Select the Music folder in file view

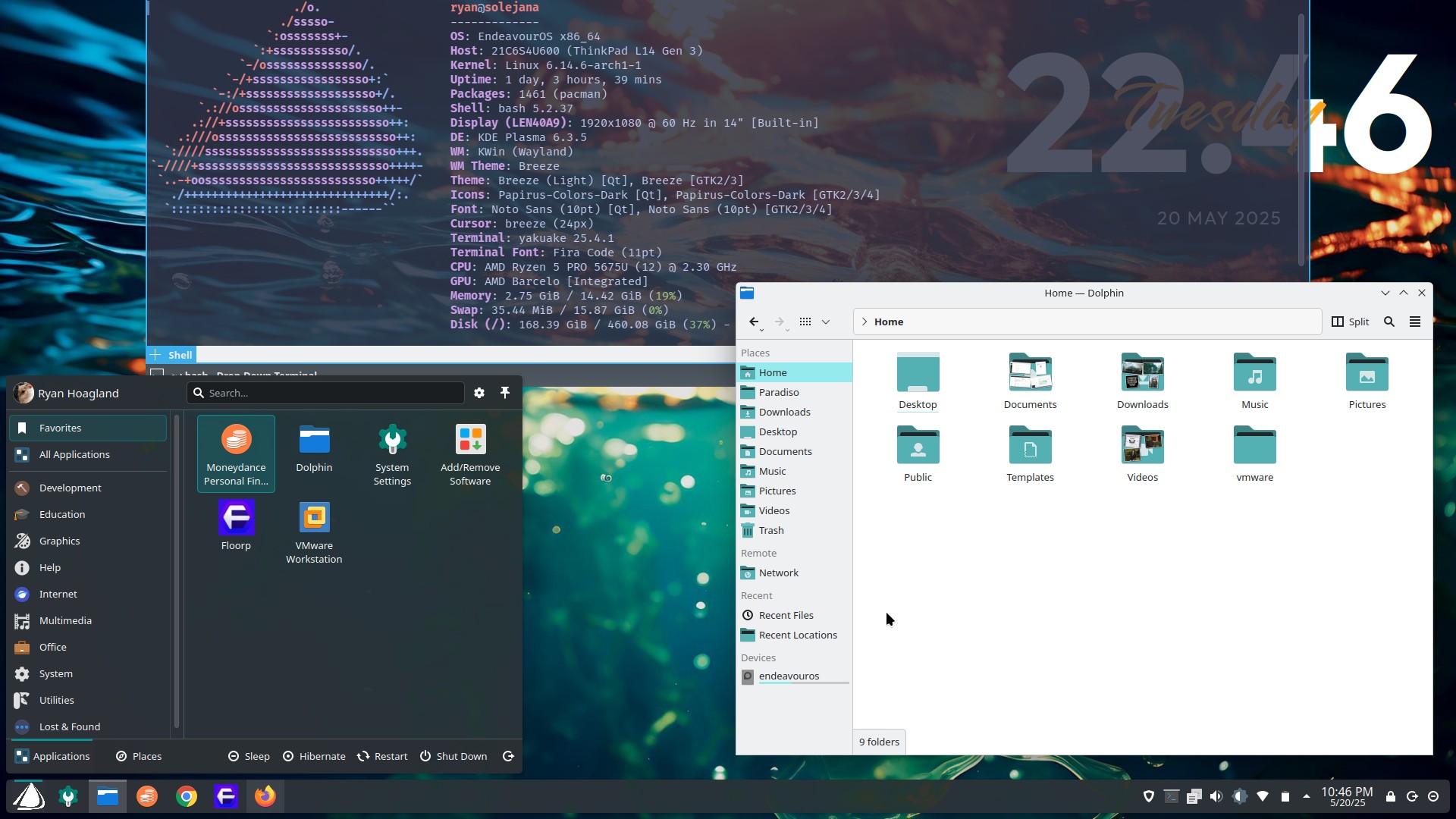pos(1254,381)
